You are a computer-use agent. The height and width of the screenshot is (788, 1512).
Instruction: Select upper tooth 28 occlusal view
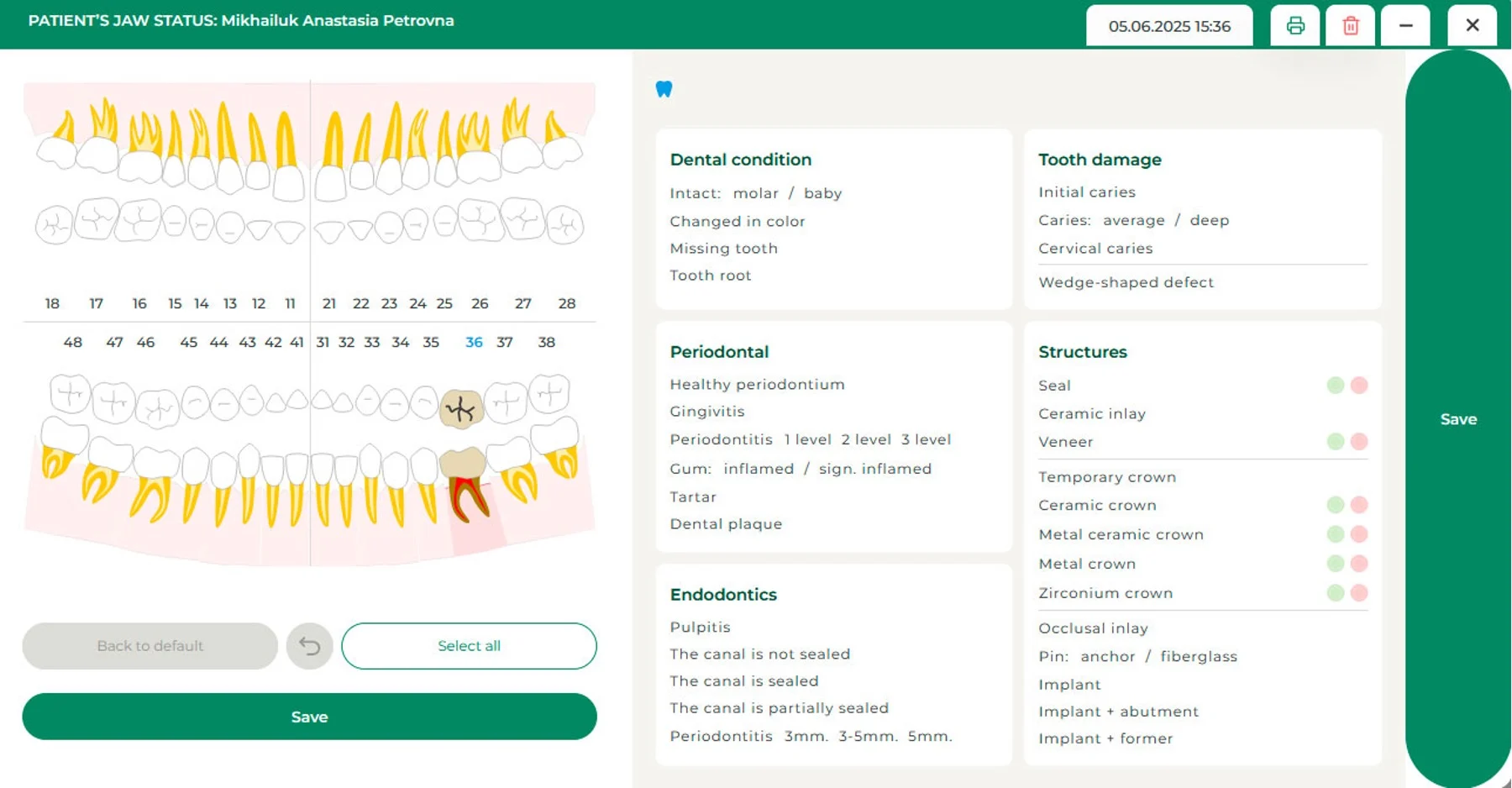(565, 225)
